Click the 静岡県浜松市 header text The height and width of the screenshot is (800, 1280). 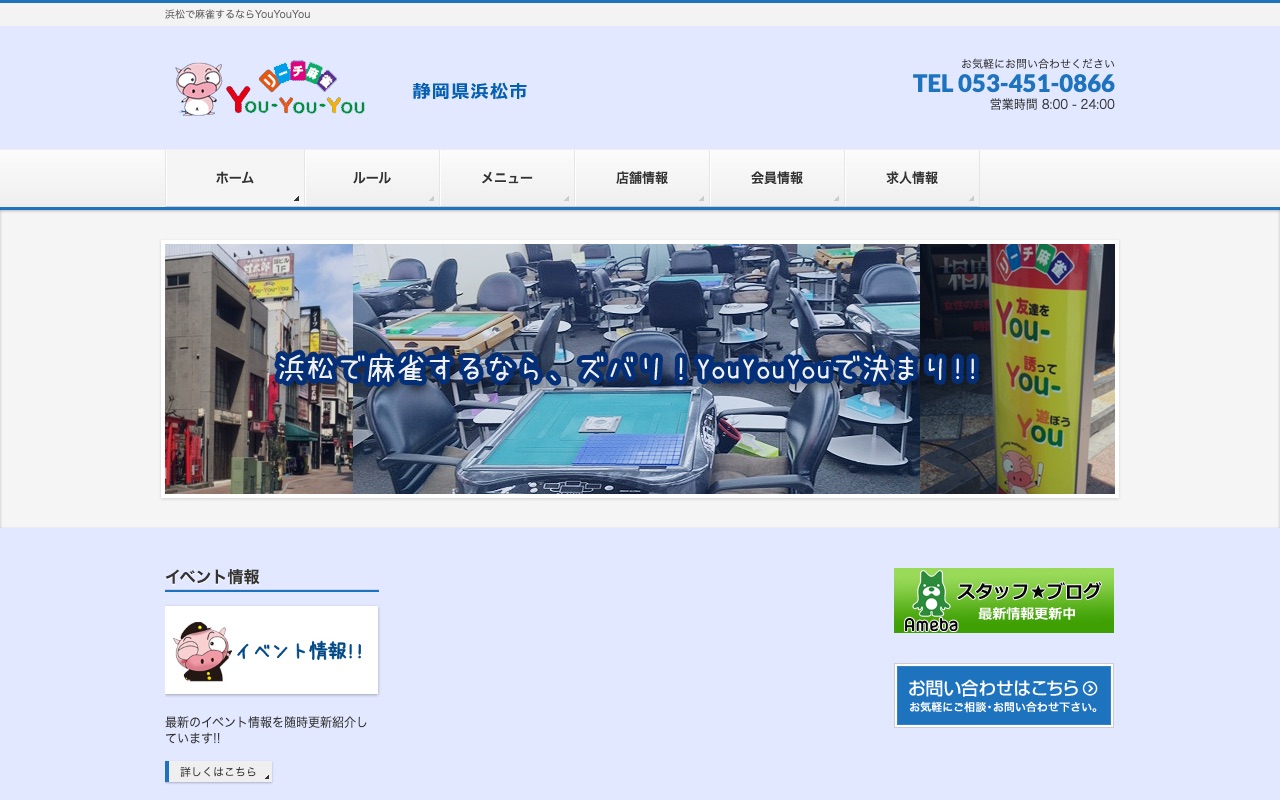(469, 91)
